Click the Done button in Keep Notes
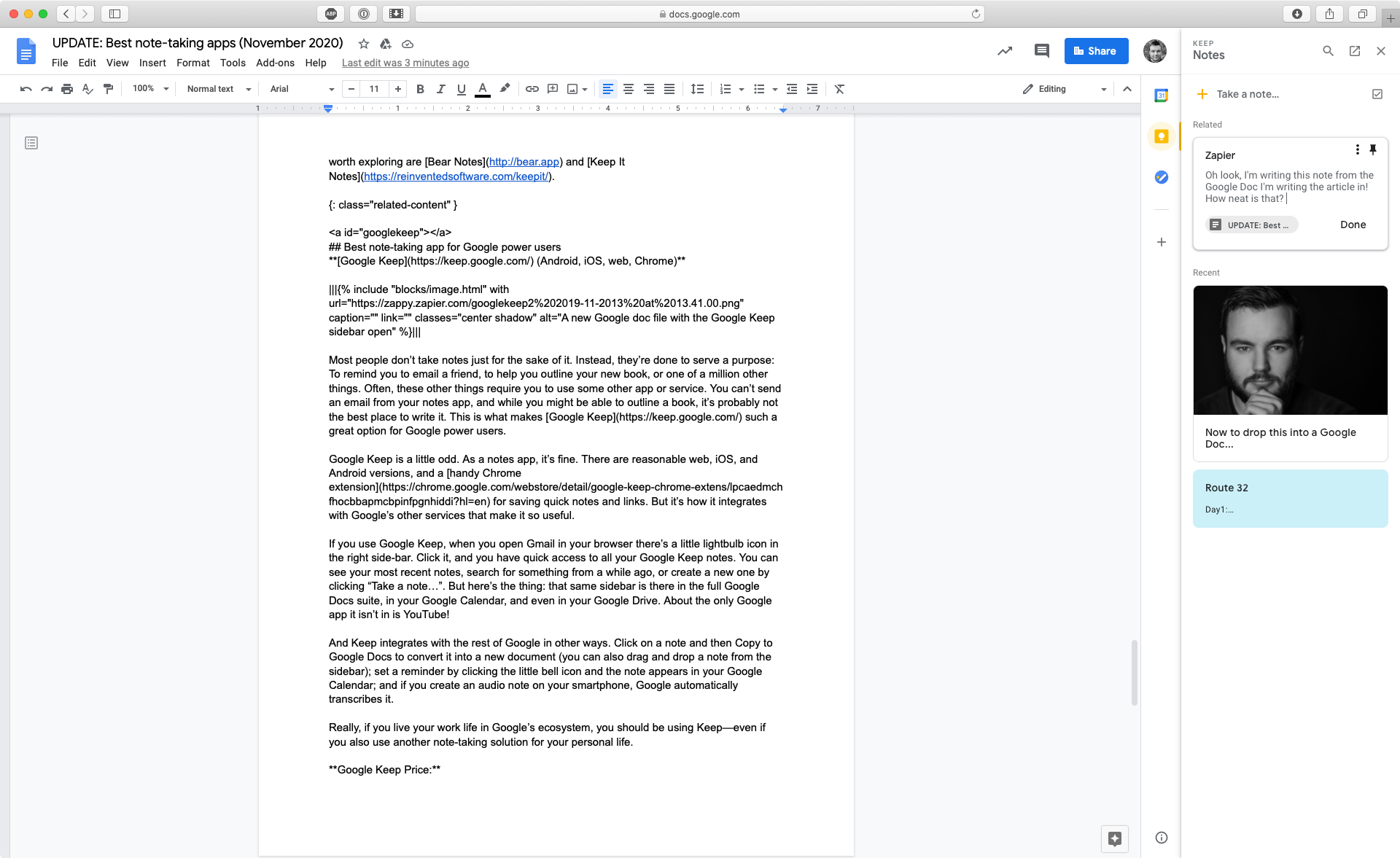 coord(1352,224)
